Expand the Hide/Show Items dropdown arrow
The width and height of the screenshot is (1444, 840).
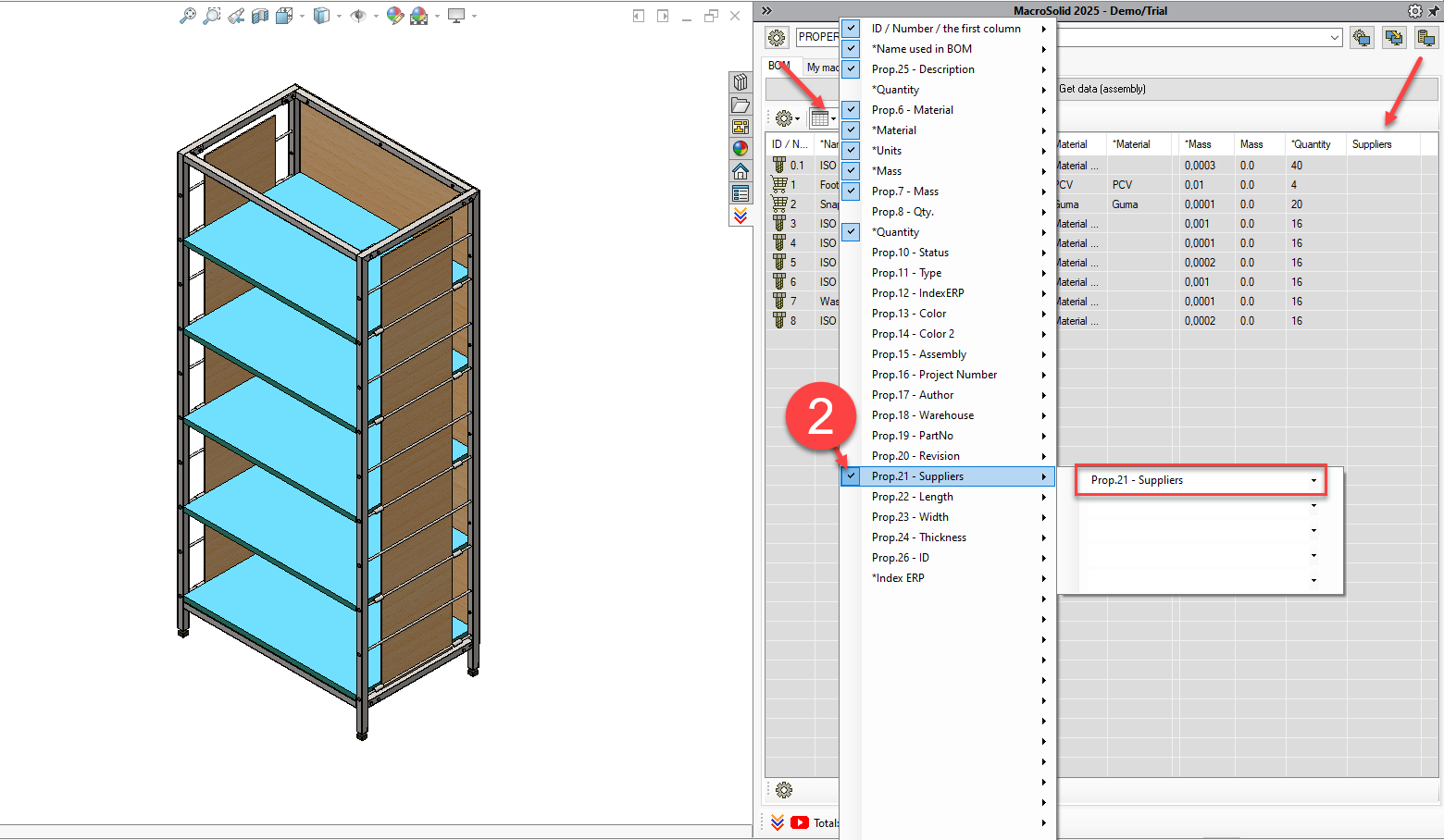click(376, 16)
